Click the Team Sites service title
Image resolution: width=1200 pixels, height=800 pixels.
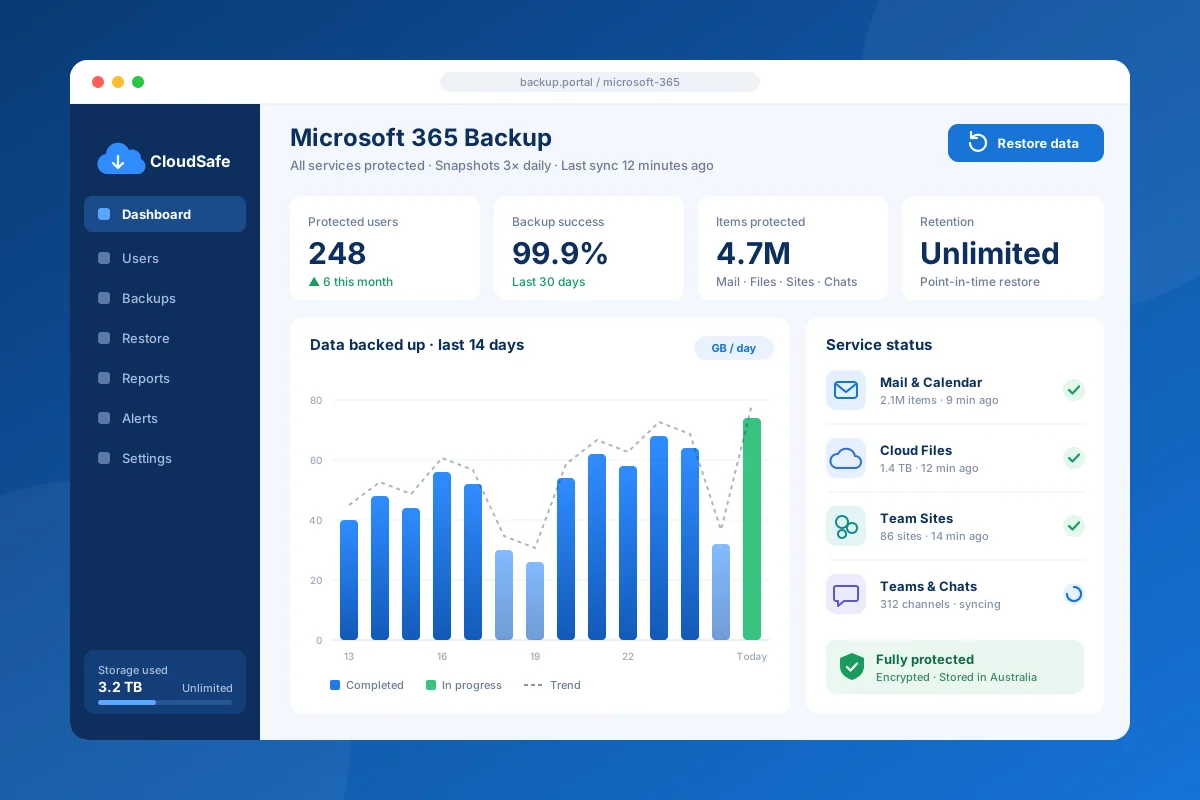pos(916,518)
